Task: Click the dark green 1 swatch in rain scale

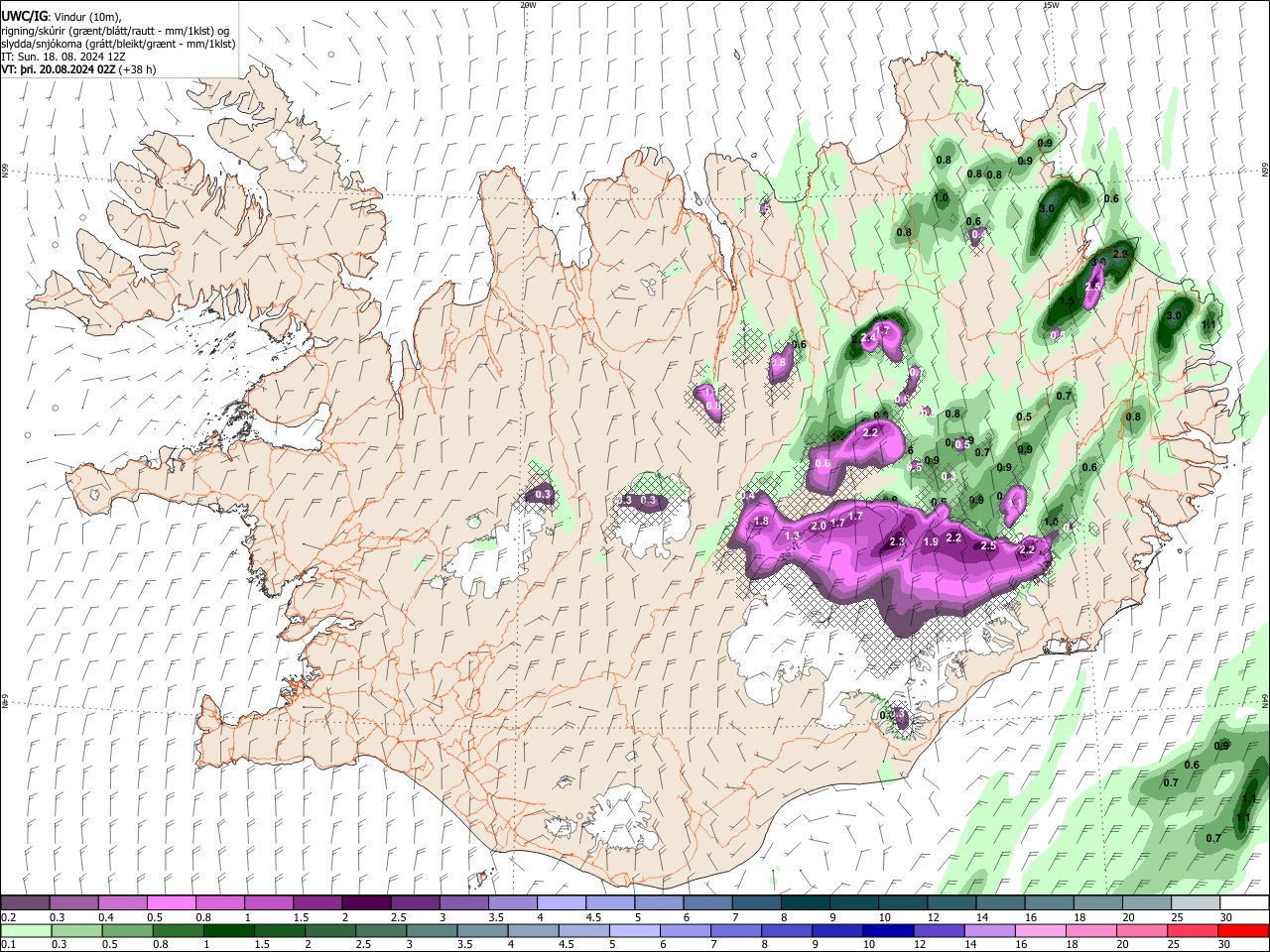Action: pyautogui.click(x=229, y=931)
